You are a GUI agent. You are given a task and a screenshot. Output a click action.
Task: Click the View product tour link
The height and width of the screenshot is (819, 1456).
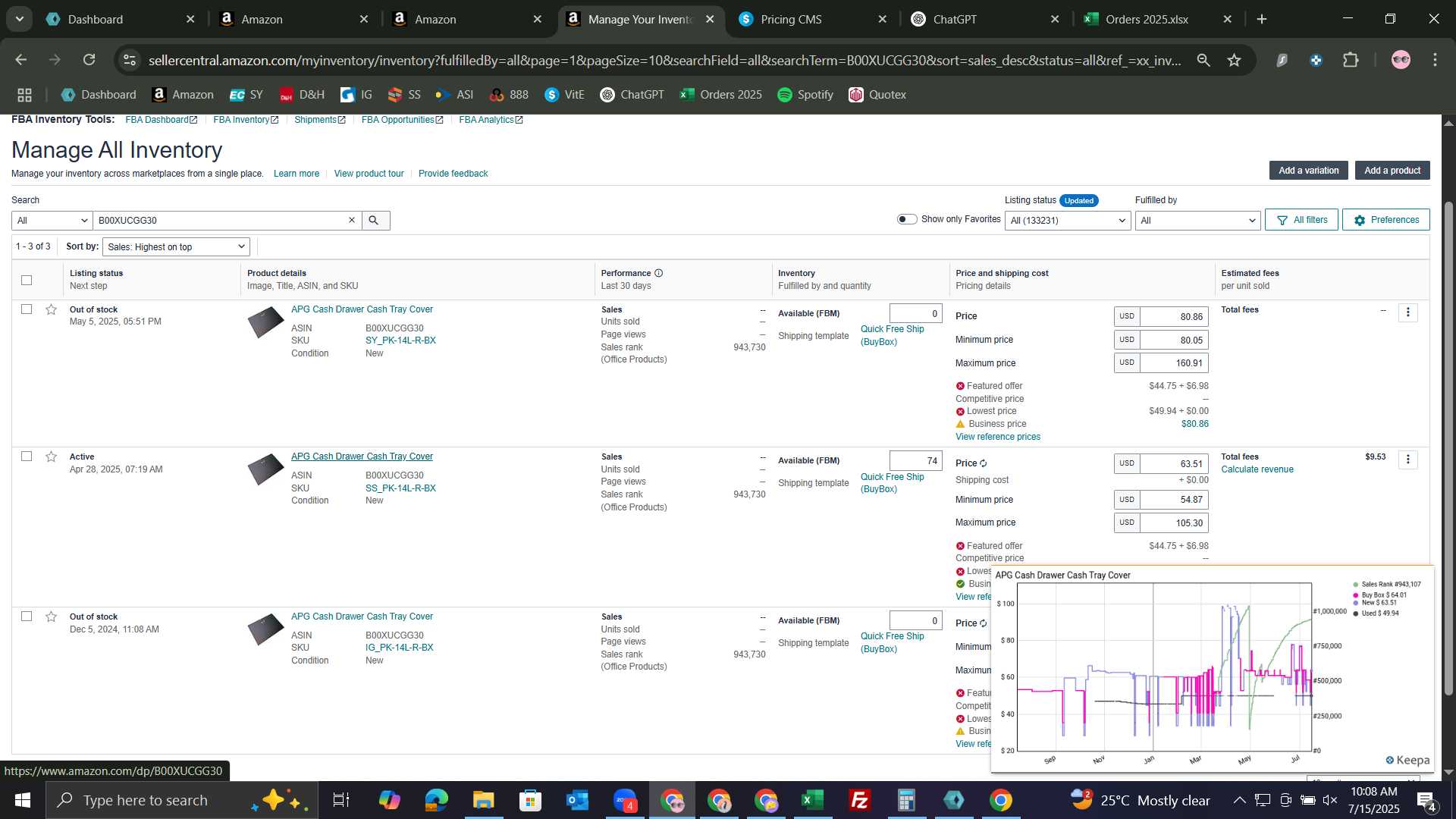[x=369, y=174]
